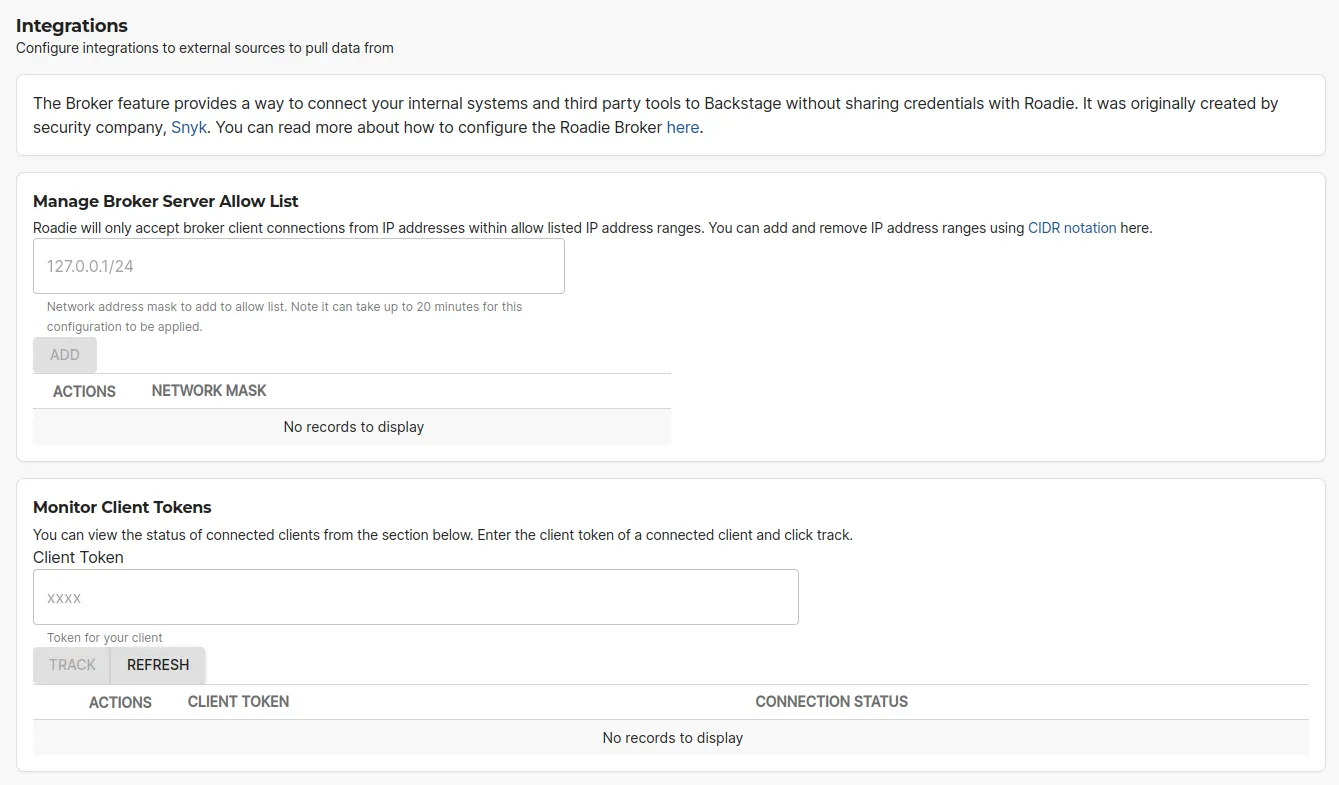Open the Roadie Broker documentation "here" link
Image resolution: width=1339 pixels, height=785 pixels.
[x=682, y=127]
